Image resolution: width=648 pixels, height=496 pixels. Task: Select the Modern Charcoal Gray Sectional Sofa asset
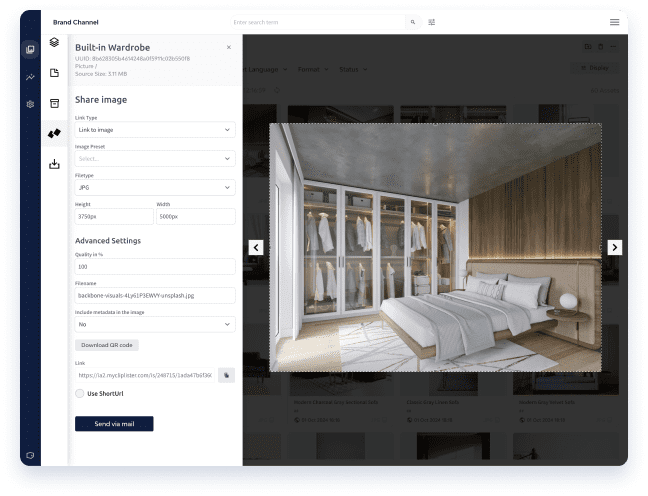click(x=341, y=402)
